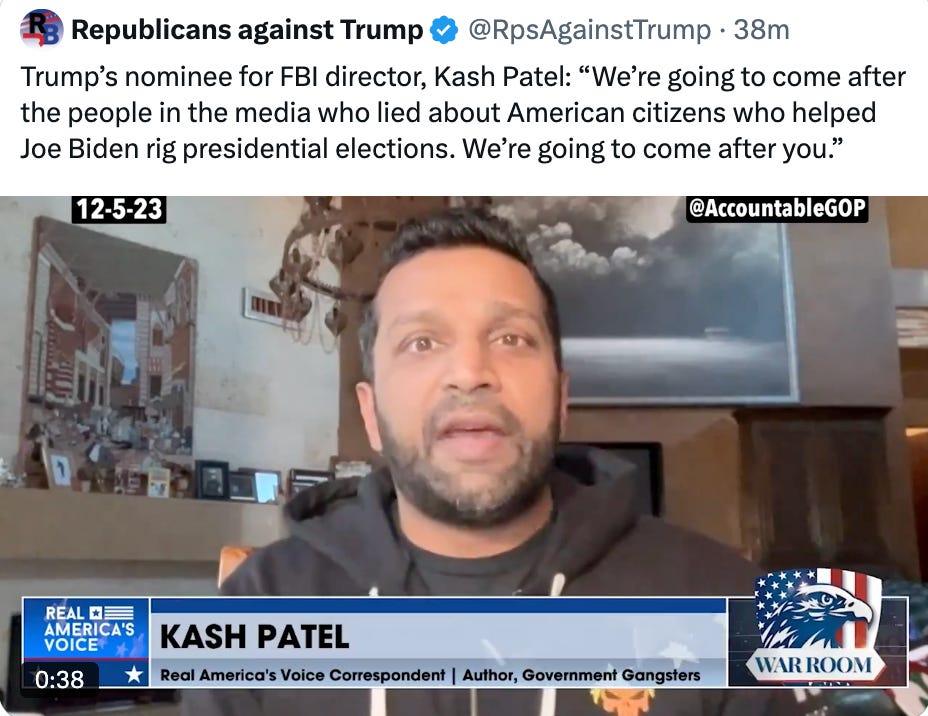Viewport: 928px width, 716px height.
Task: Click the Real America's Voice logo
Action: (86, 629)
